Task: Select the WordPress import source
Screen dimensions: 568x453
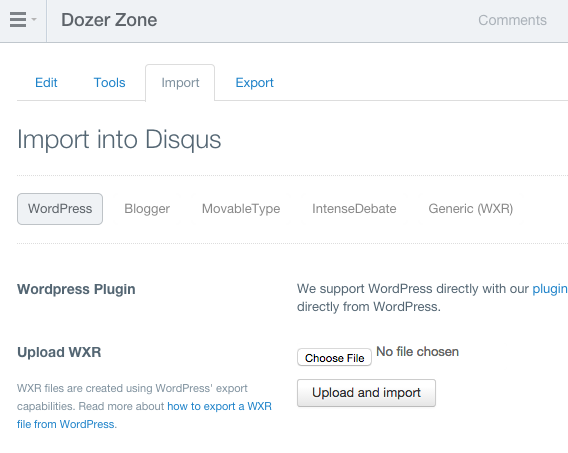Action: tap(60, 209)
